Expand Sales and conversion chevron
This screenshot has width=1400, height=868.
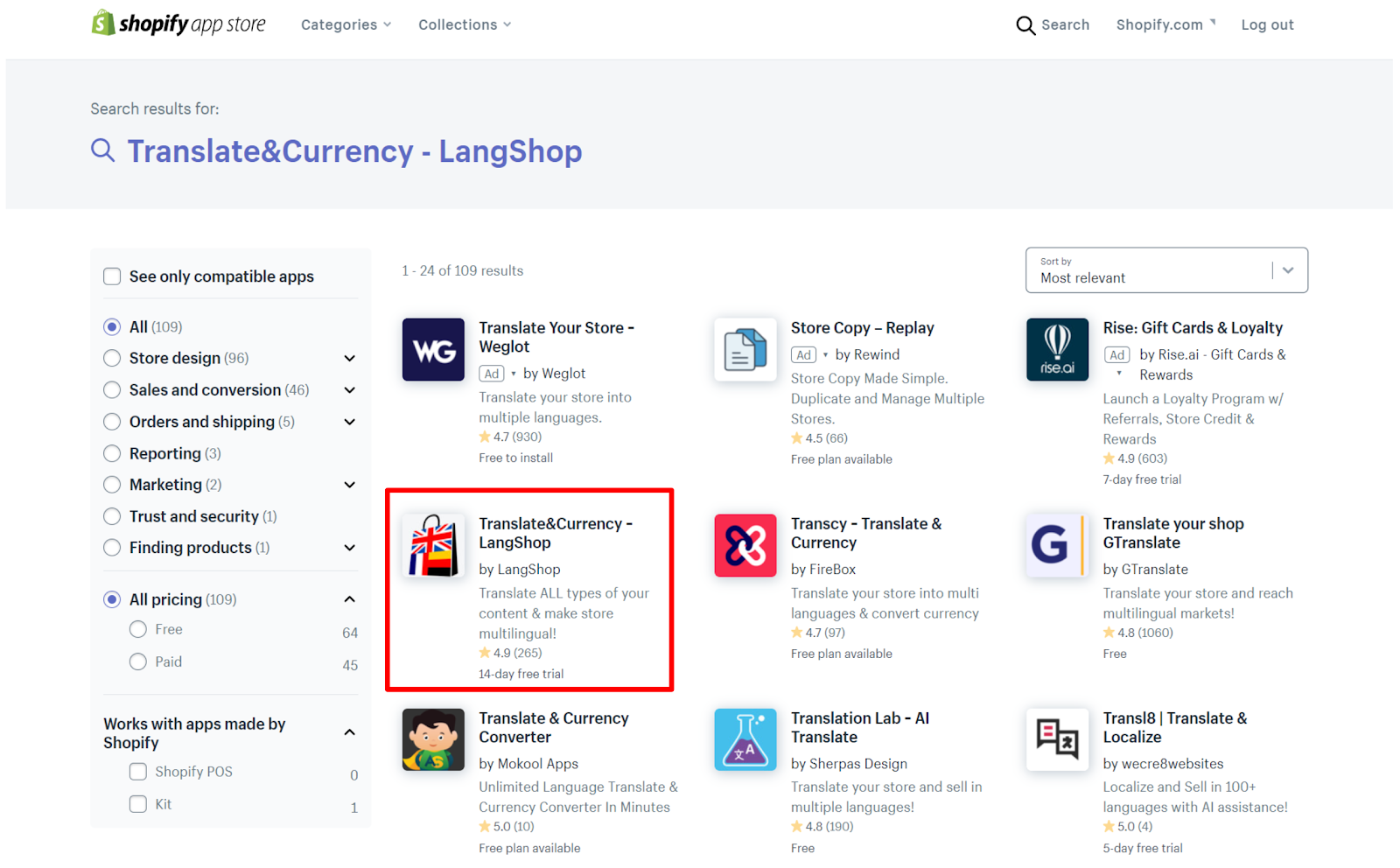point(350,390)
